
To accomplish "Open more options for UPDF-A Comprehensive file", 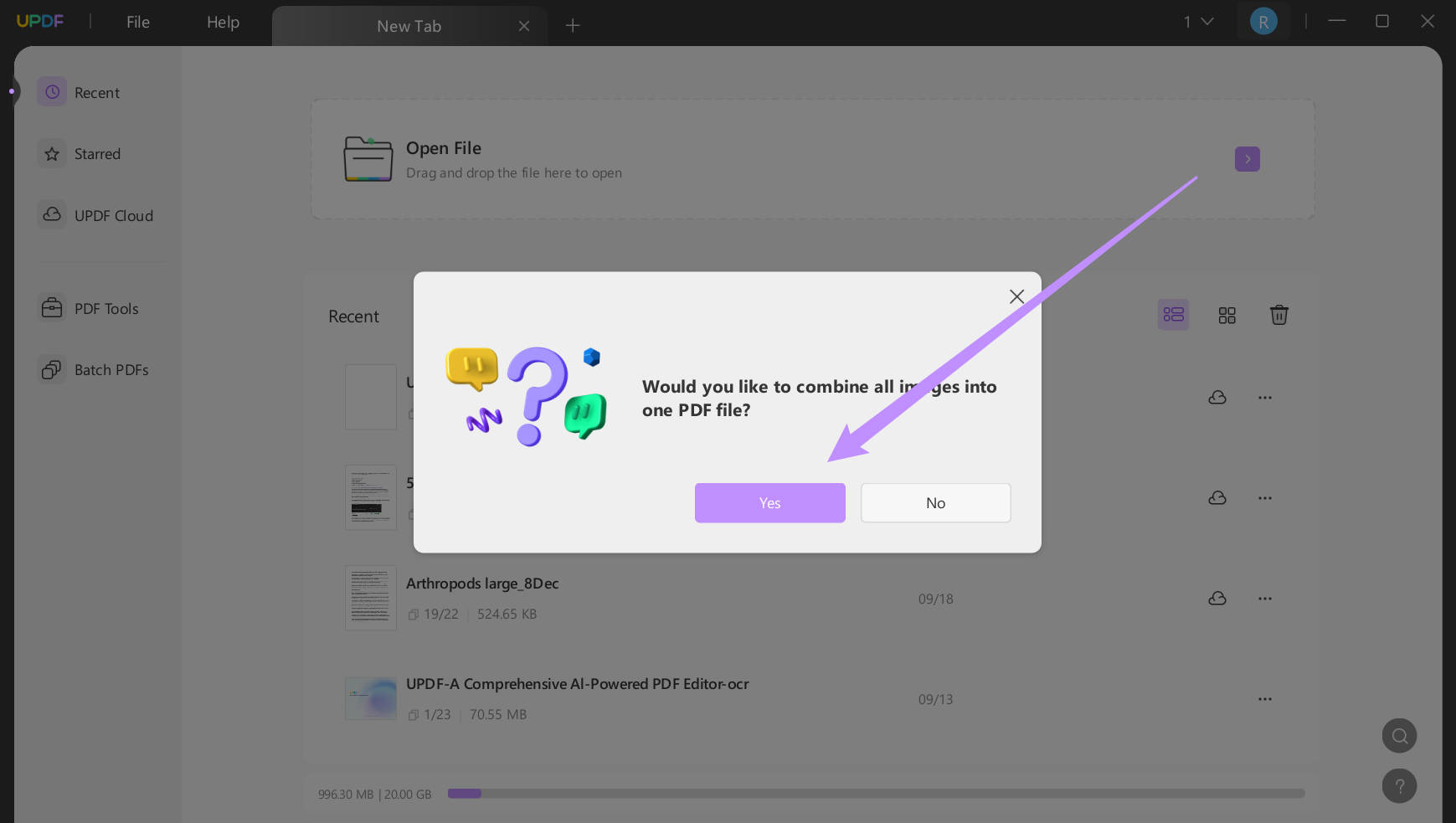I will pyautogui.click(x=1264, y=699).
